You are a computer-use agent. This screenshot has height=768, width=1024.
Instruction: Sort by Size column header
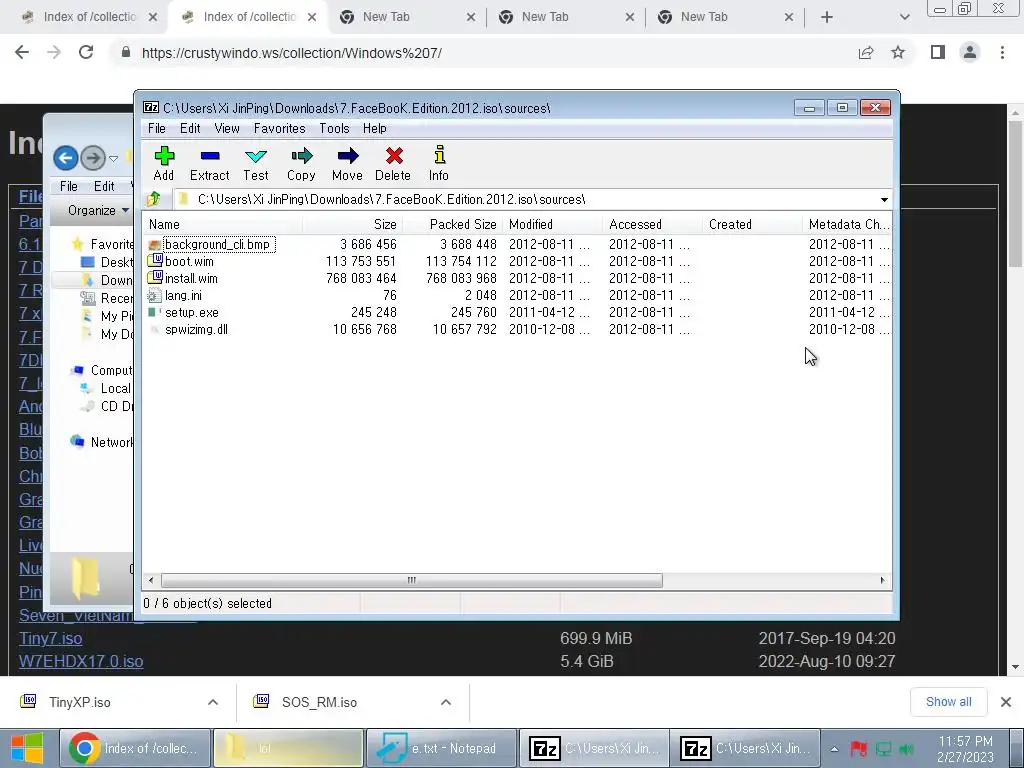[x=353, y=224]
